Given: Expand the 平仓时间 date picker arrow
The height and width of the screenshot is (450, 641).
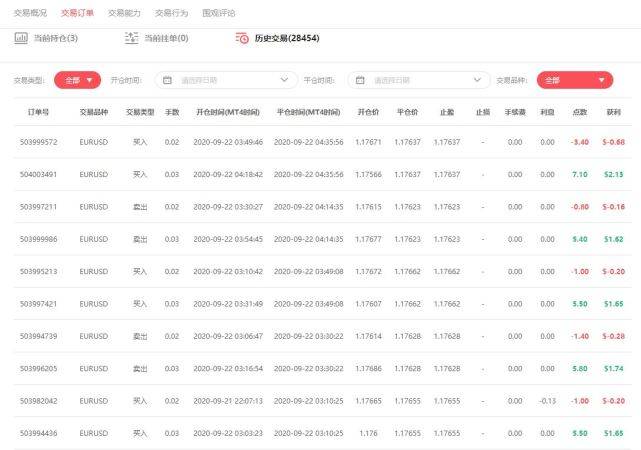Looking at the screenshot, I should click(480, 80).
